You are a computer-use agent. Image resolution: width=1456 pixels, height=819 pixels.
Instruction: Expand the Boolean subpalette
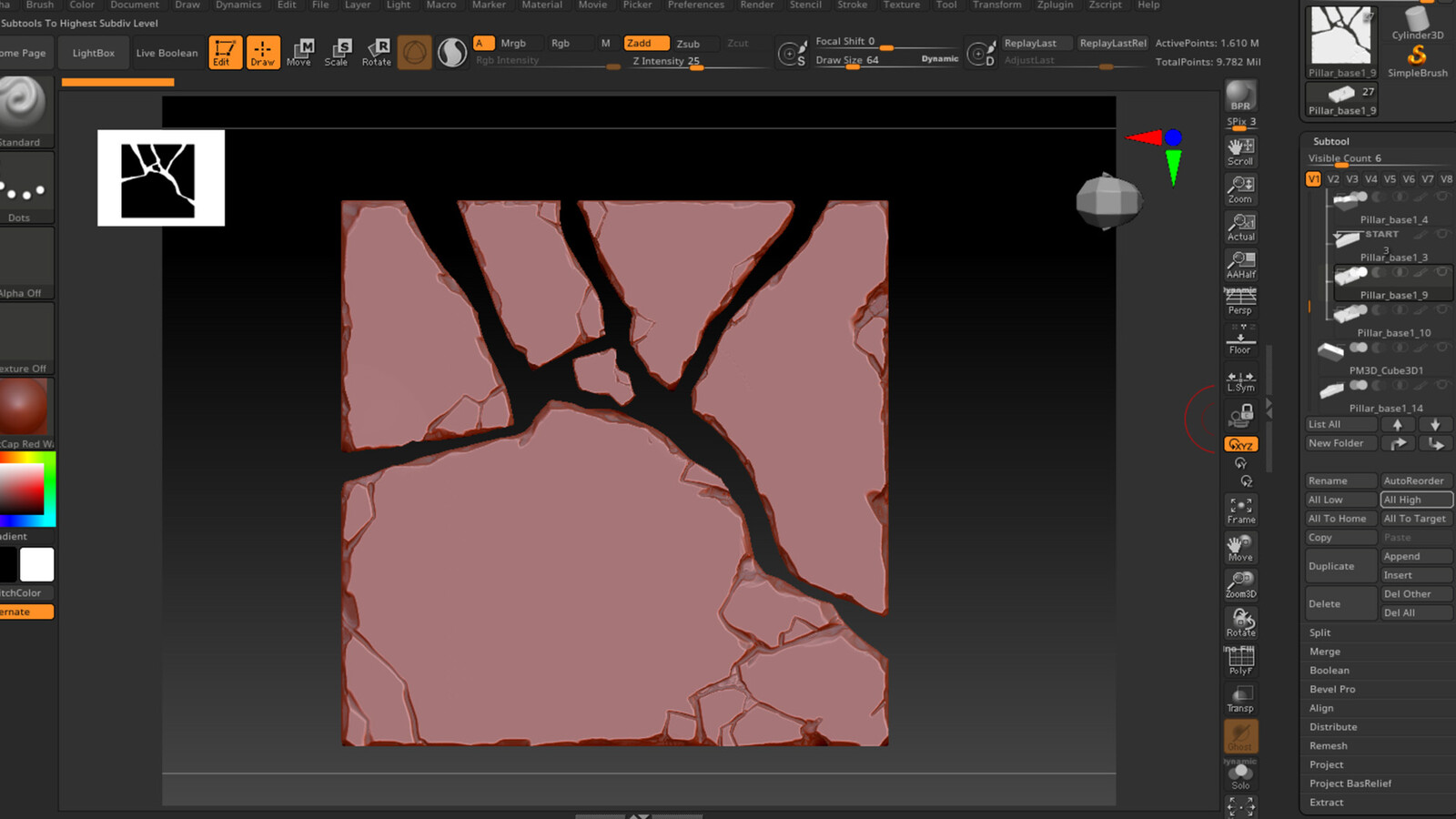point(1330,671)
